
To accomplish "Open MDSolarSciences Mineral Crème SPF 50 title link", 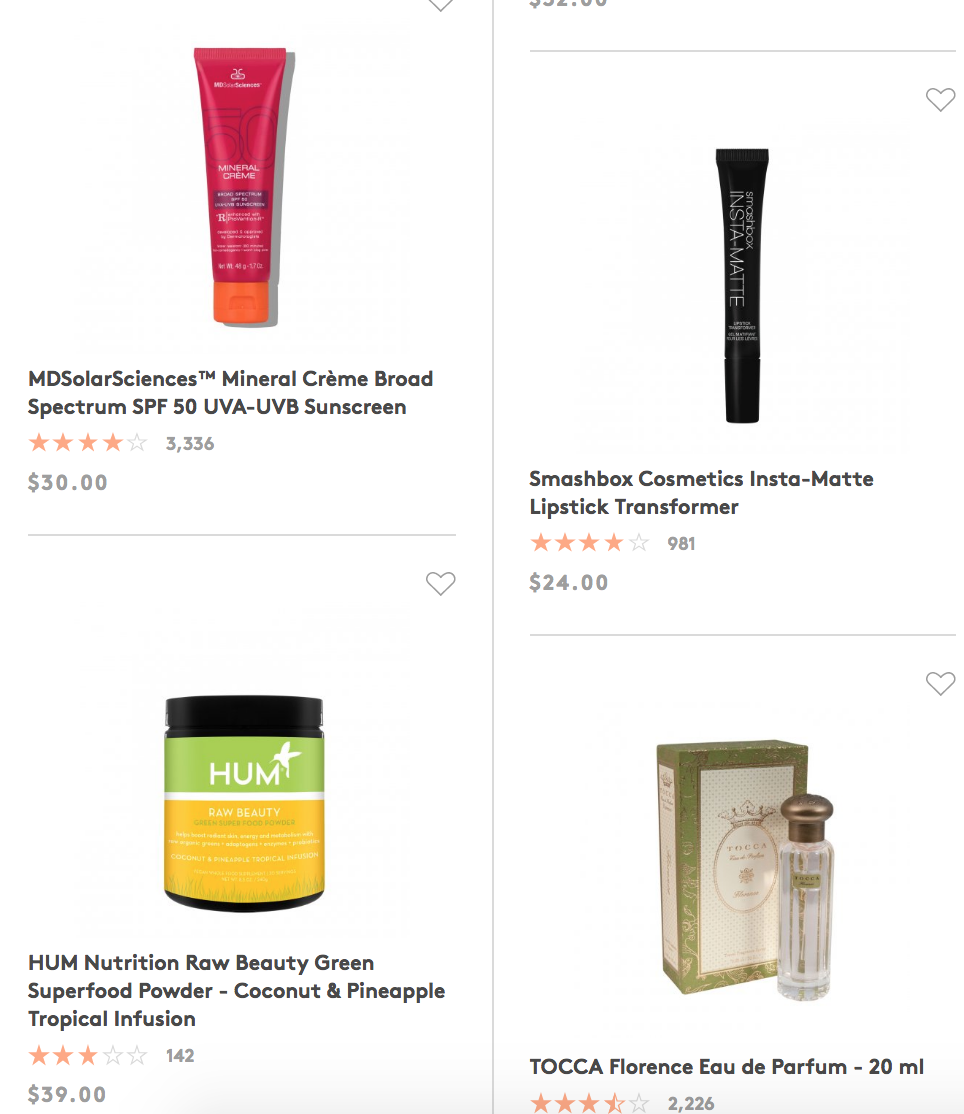I will click(230, 393).
